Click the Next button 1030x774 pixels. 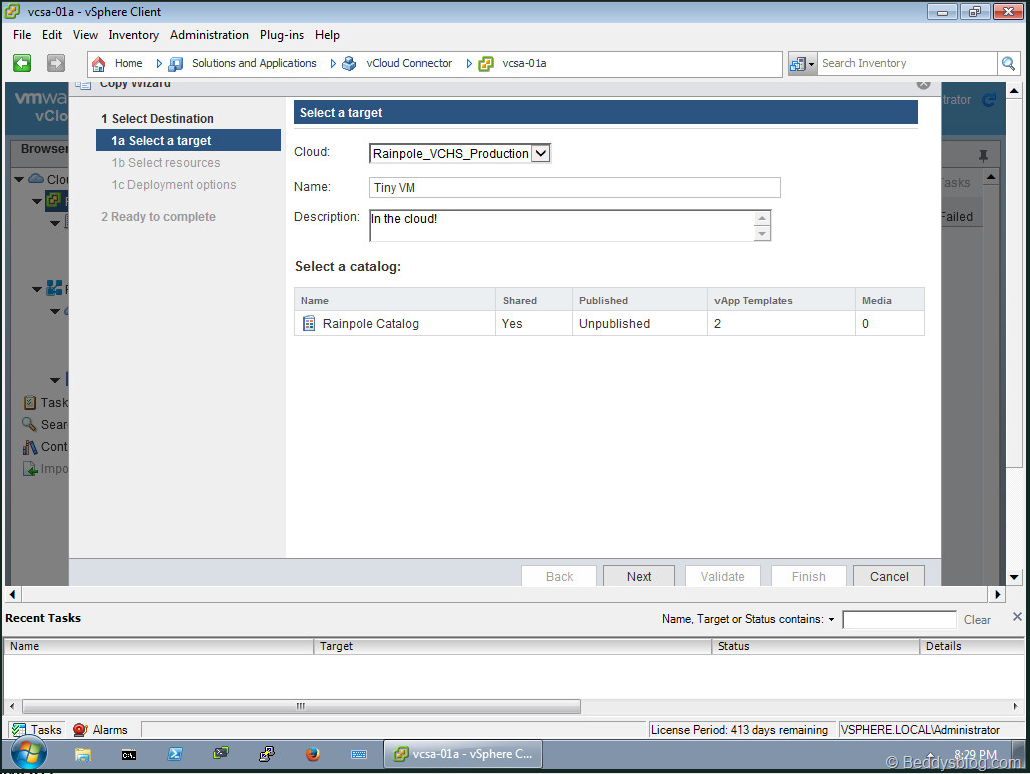(x=638, y=576)
